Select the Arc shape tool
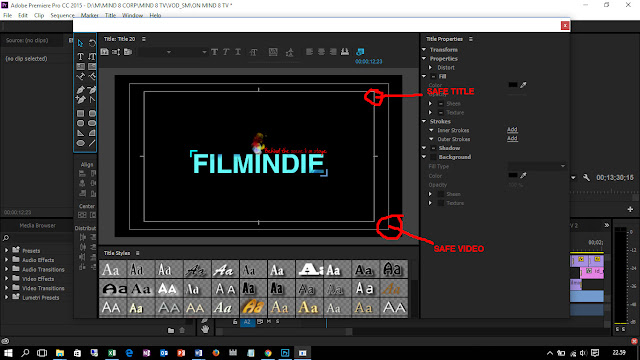This screenshot has width=640, height=360. (92, 133)
